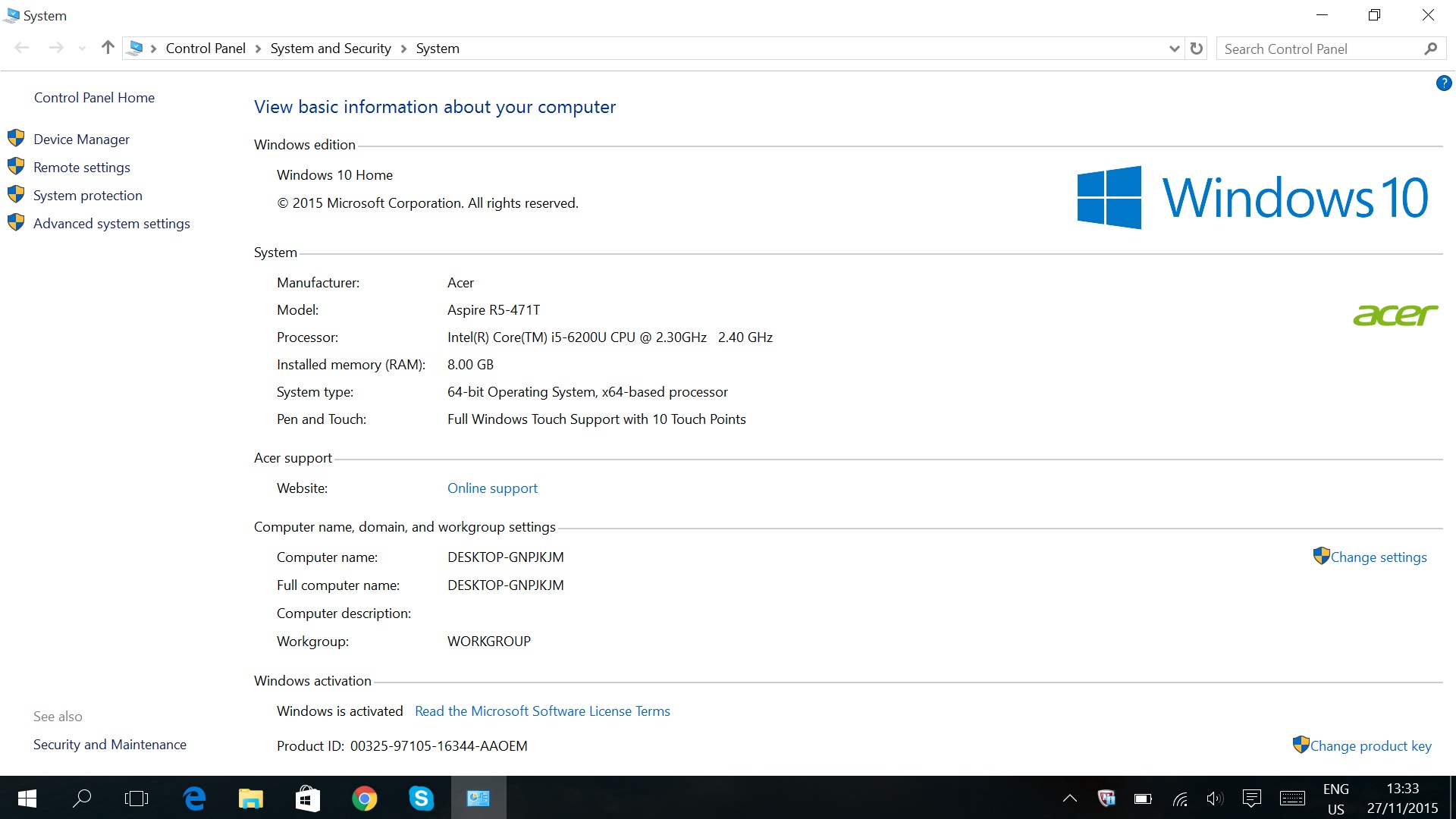
Task: Open the Action Center notifications icon
Action: [1251, 798]
